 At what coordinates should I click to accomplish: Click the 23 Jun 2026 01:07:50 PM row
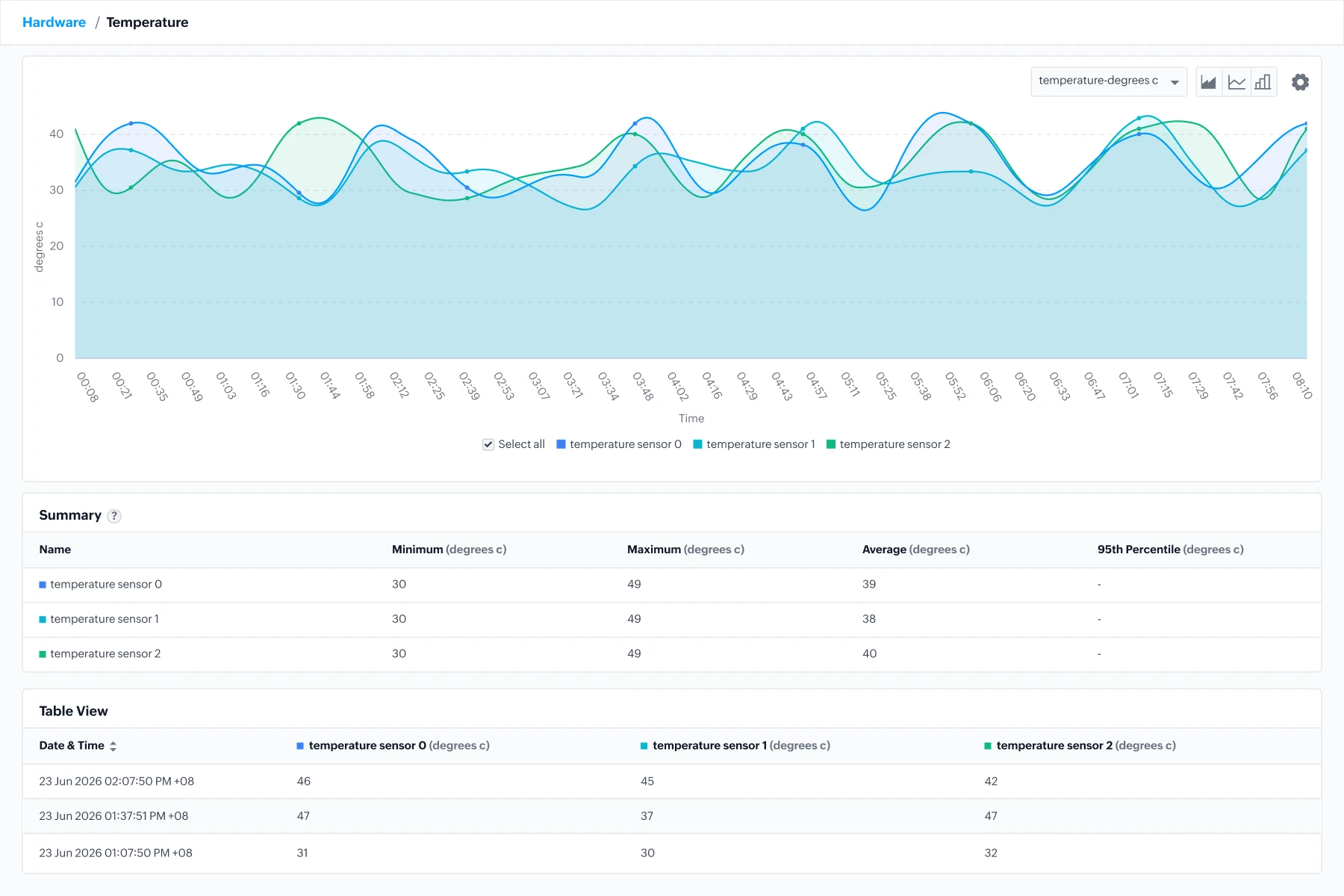(x=672, y=853)
